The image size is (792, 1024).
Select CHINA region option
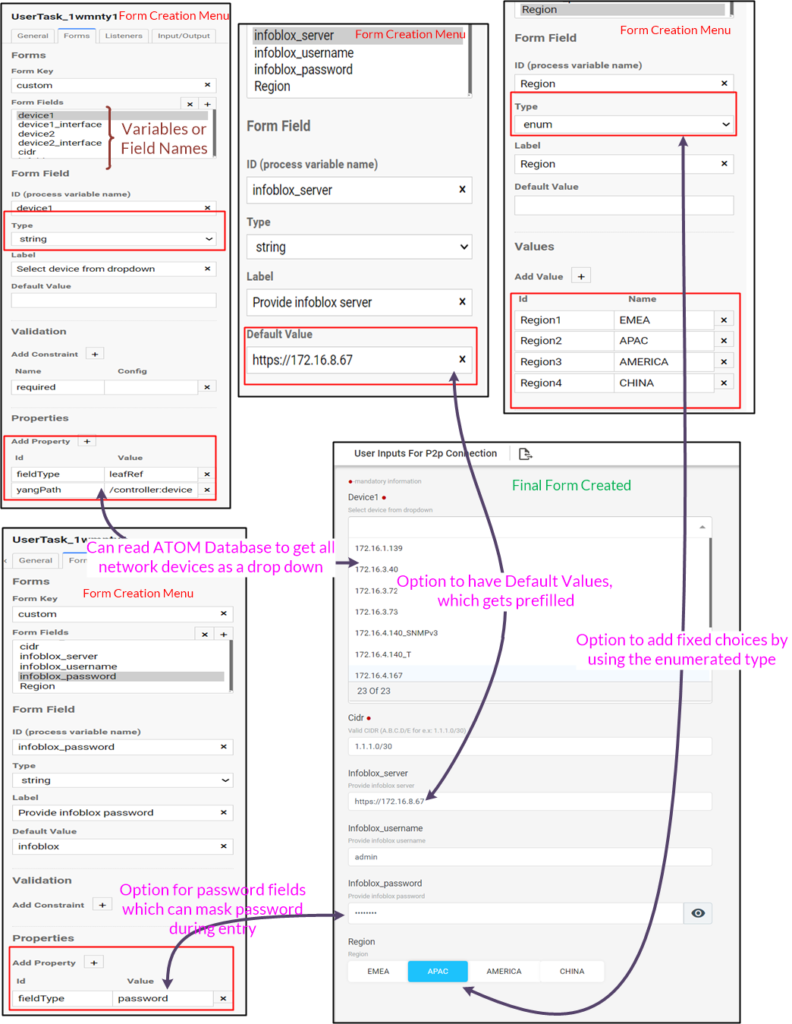click(571, 971)
